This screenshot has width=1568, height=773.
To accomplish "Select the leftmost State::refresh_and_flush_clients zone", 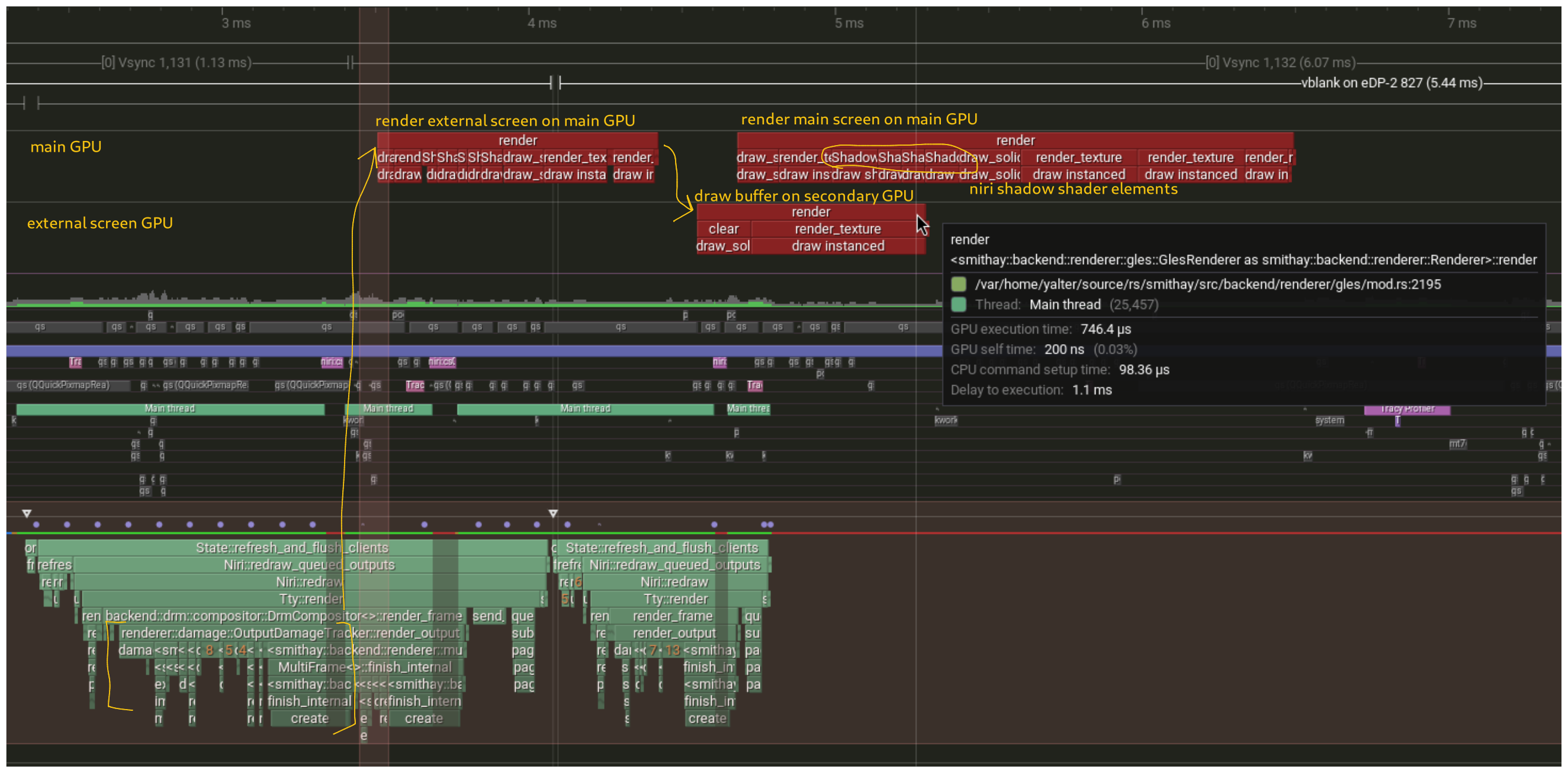I will click(291, 548).
